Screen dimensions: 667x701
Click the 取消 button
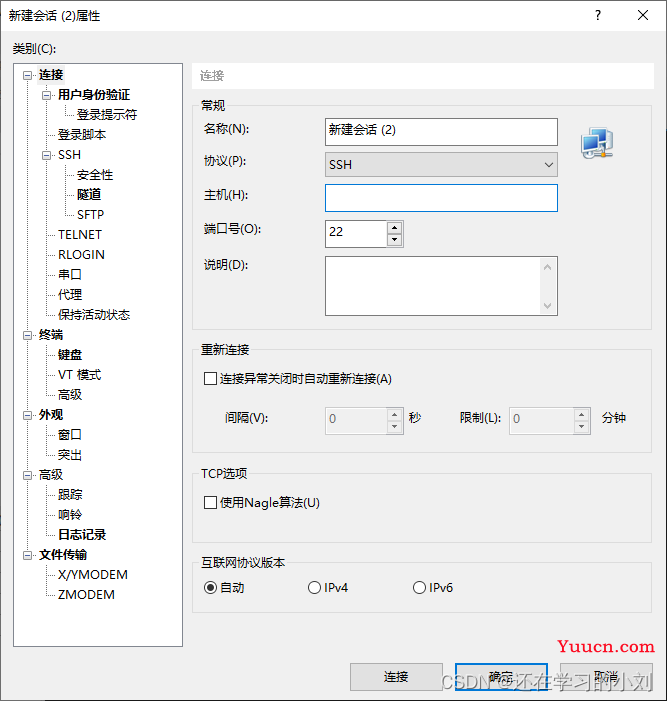click(606, 677)
